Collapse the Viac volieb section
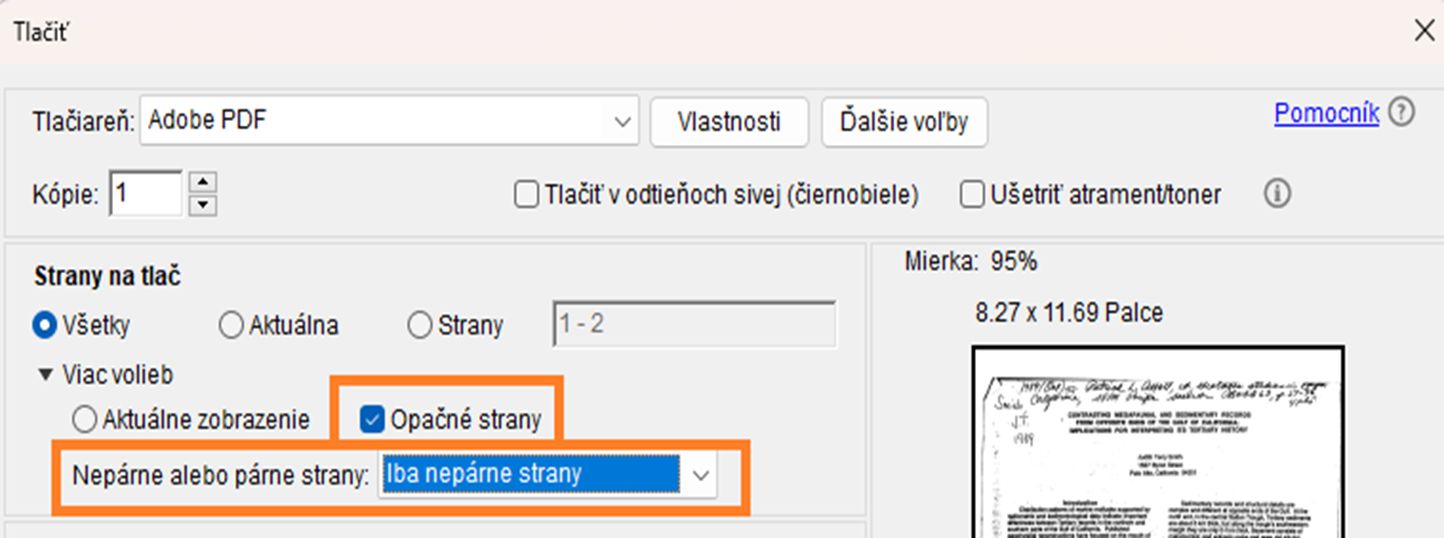 tap(44, 375)
